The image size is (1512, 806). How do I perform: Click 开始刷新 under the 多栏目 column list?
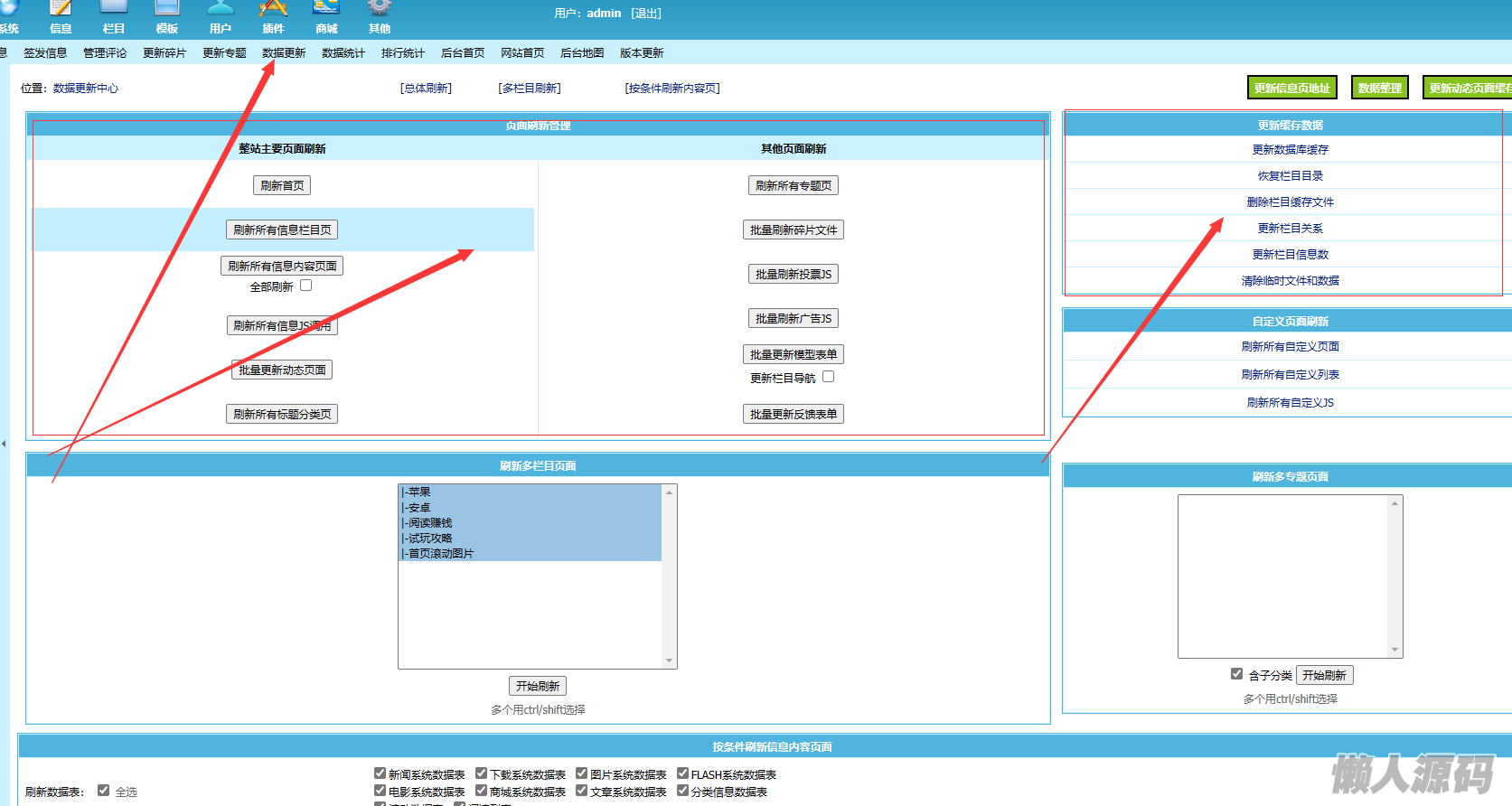[x=538, y=686]
